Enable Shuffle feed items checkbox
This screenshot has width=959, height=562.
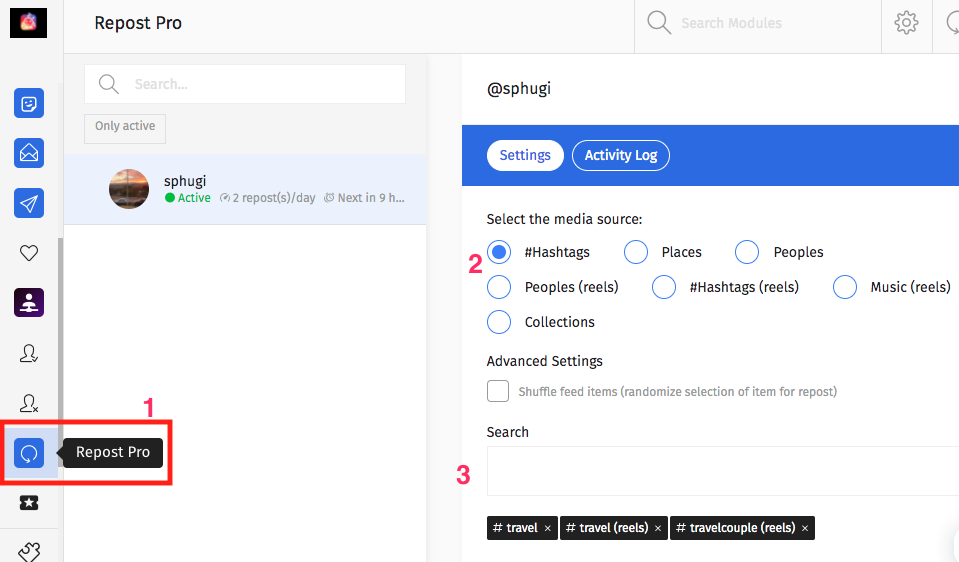[498, 391]
